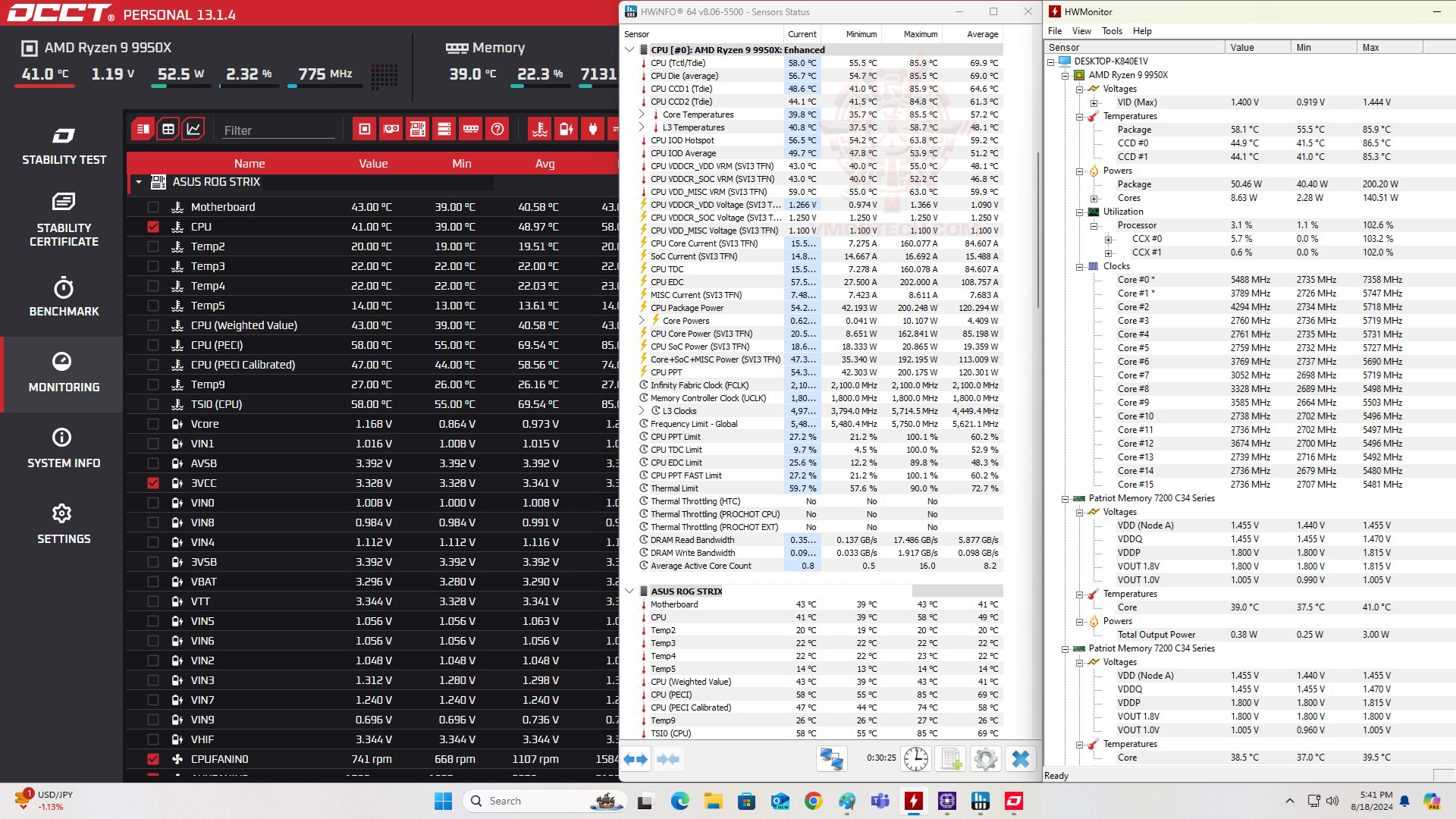This screenshot has height=819, width=1456.
Task: Start HWiNFO logging to file
Action: (x=951, y=758)
